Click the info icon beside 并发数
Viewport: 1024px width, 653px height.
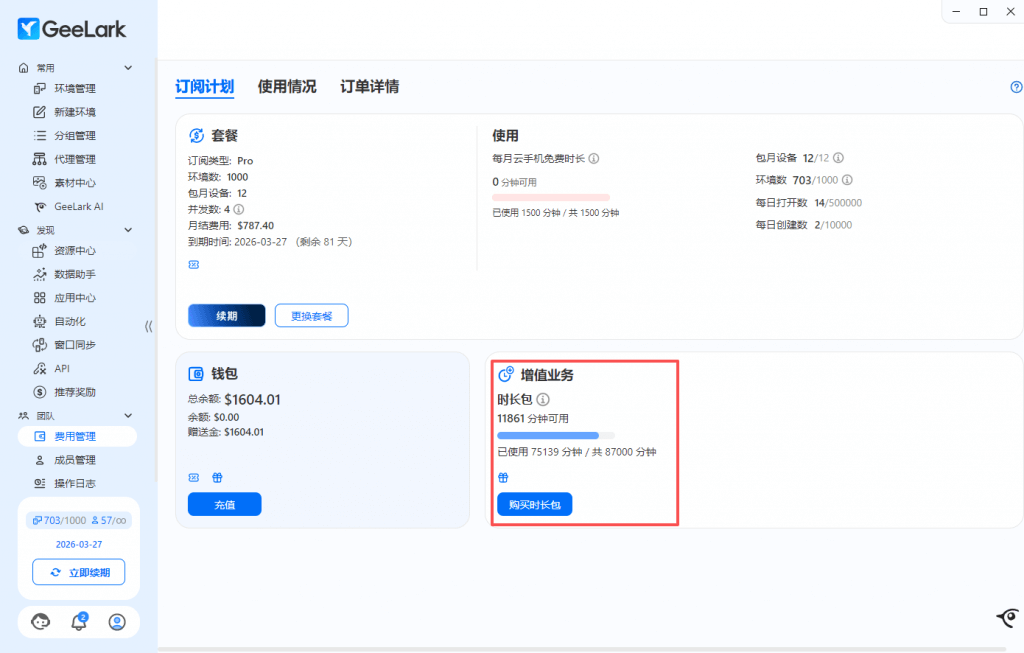coord(240,209)
